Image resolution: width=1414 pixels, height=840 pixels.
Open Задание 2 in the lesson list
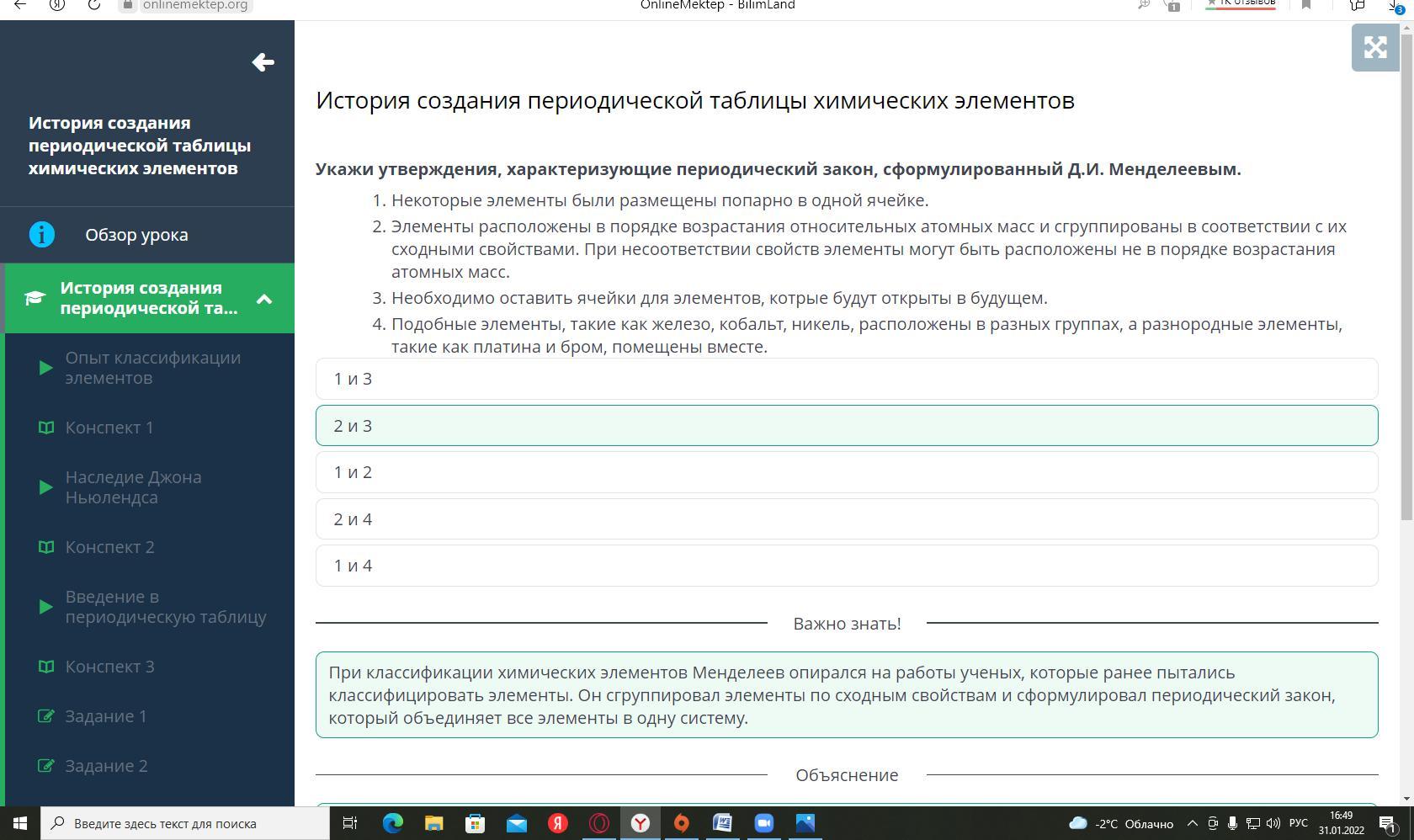coord(106,766)
